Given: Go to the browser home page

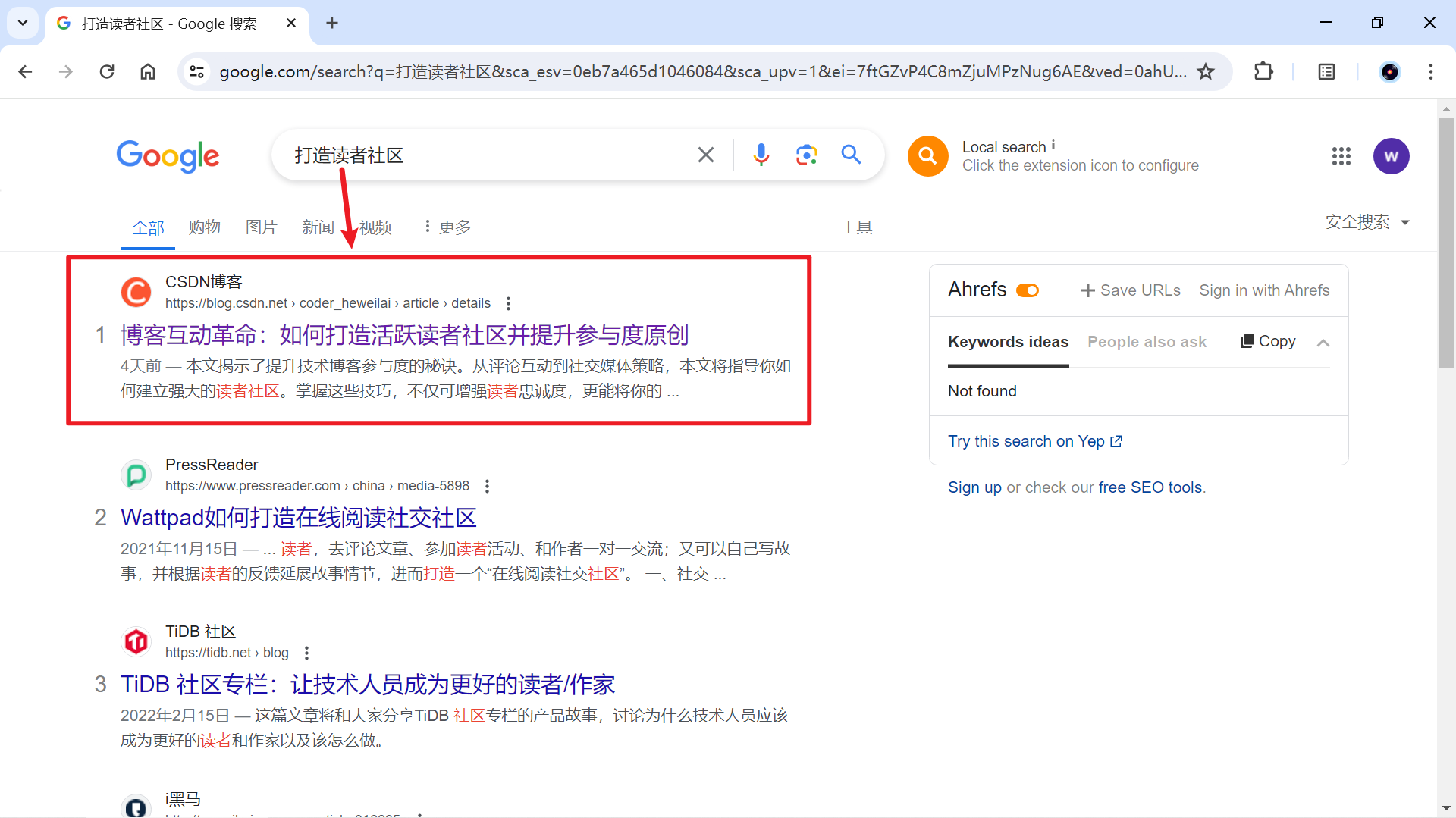Looking at the screenshot, I should 148,71.
